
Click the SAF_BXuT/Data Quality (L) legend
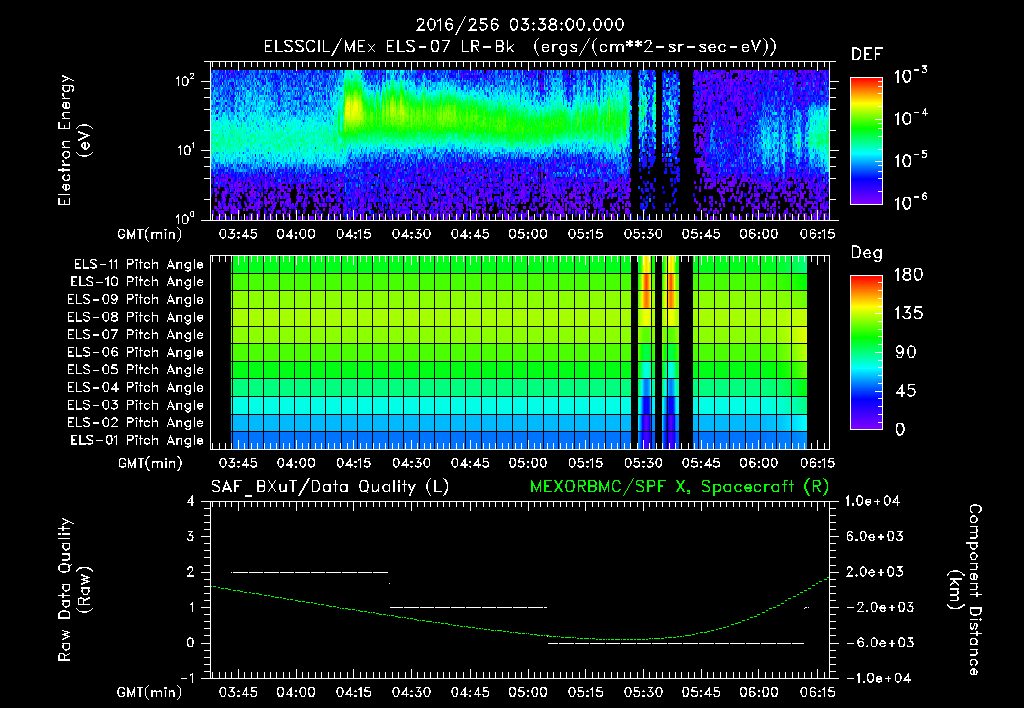(330, 487)
